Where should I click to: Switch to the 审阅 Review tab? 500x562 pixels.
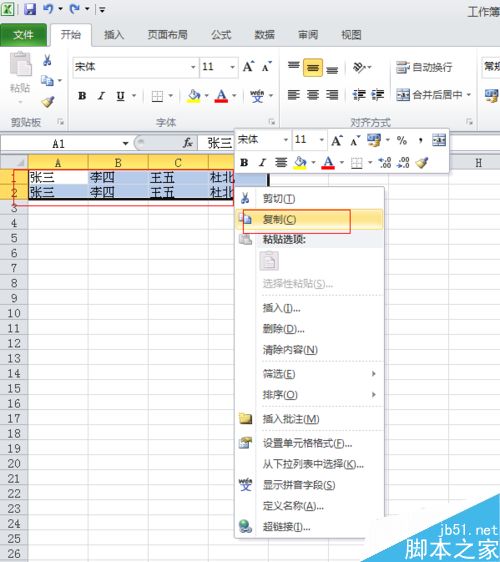(x=308, y=35)
